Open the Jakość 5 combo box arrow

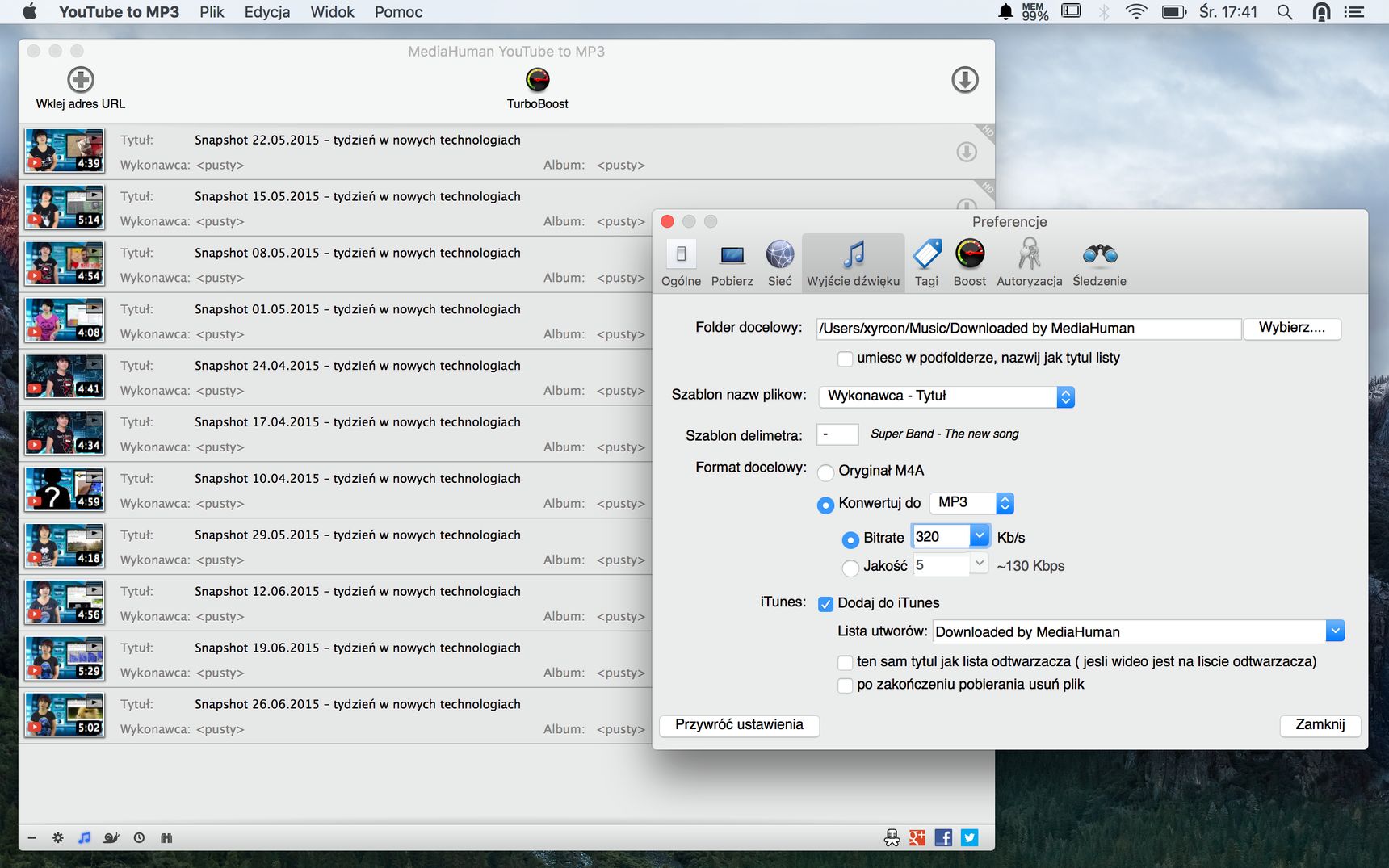pos(979,564)
